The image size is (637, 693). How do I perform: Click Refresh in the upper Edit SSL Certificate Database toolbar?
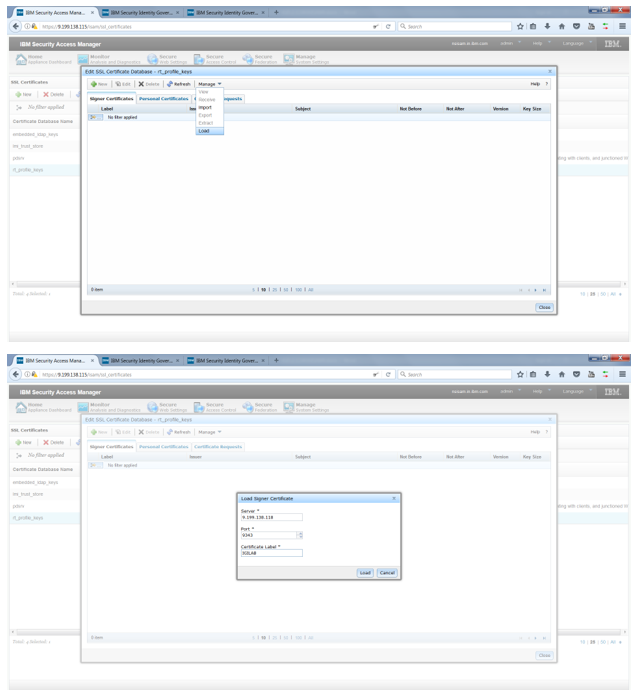point(179,84)
